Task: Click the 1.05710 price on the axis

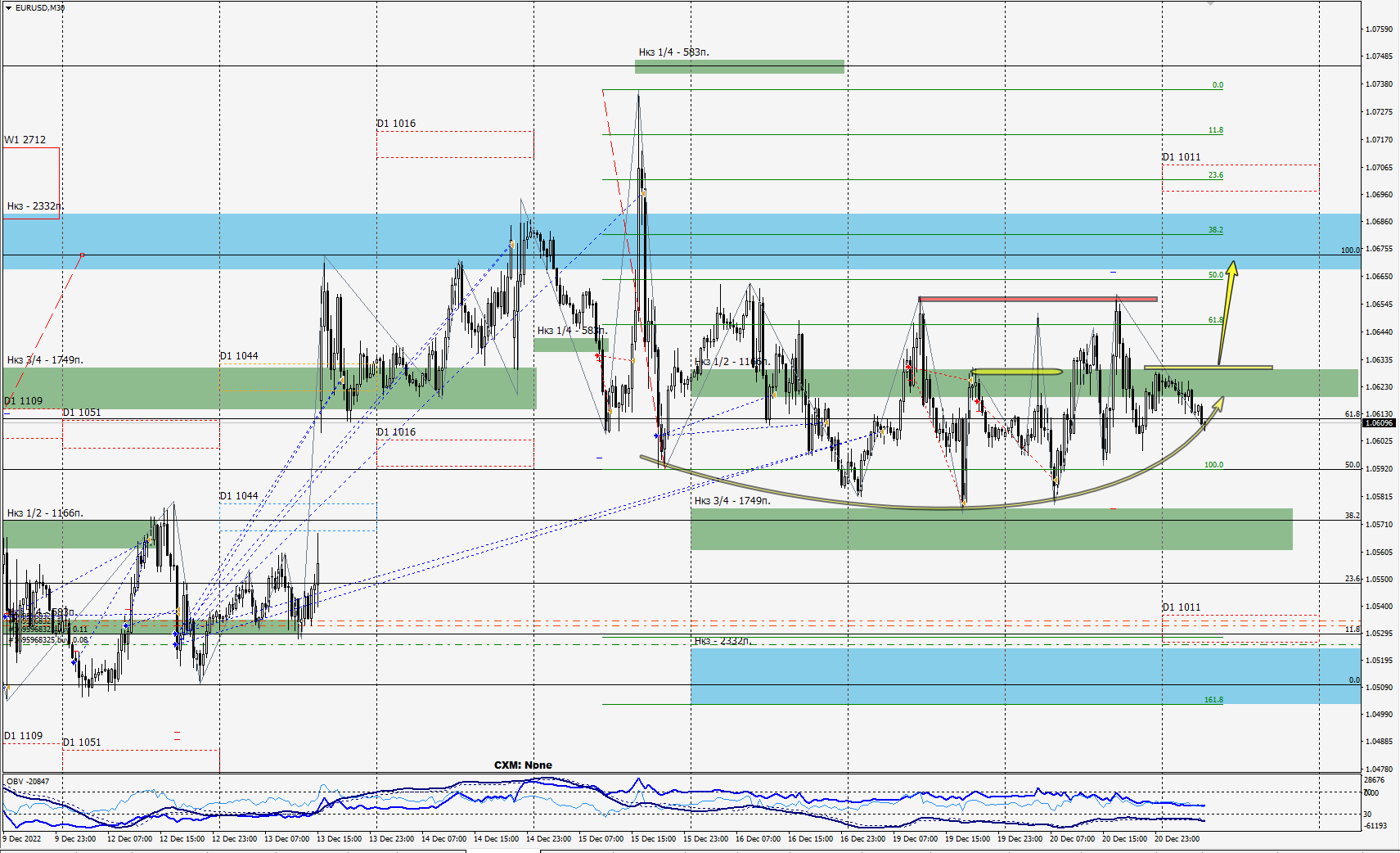Action: point(1379,525)
